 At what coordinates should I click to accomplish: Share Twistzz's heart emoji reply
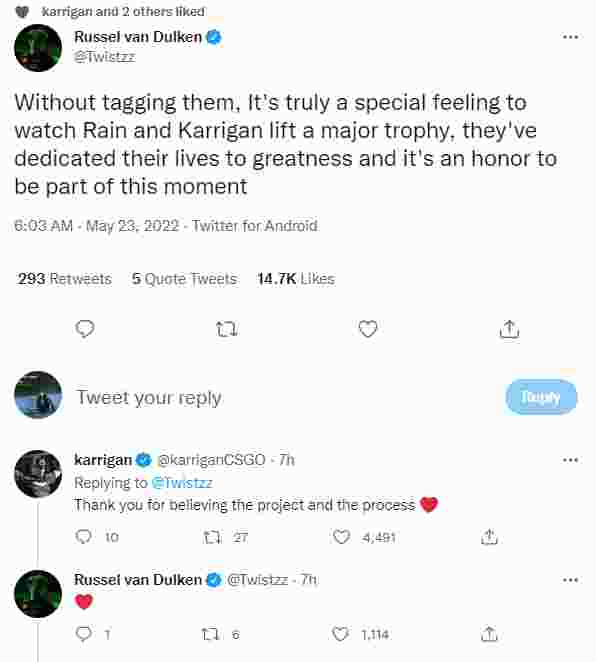[x=489, y=634]
